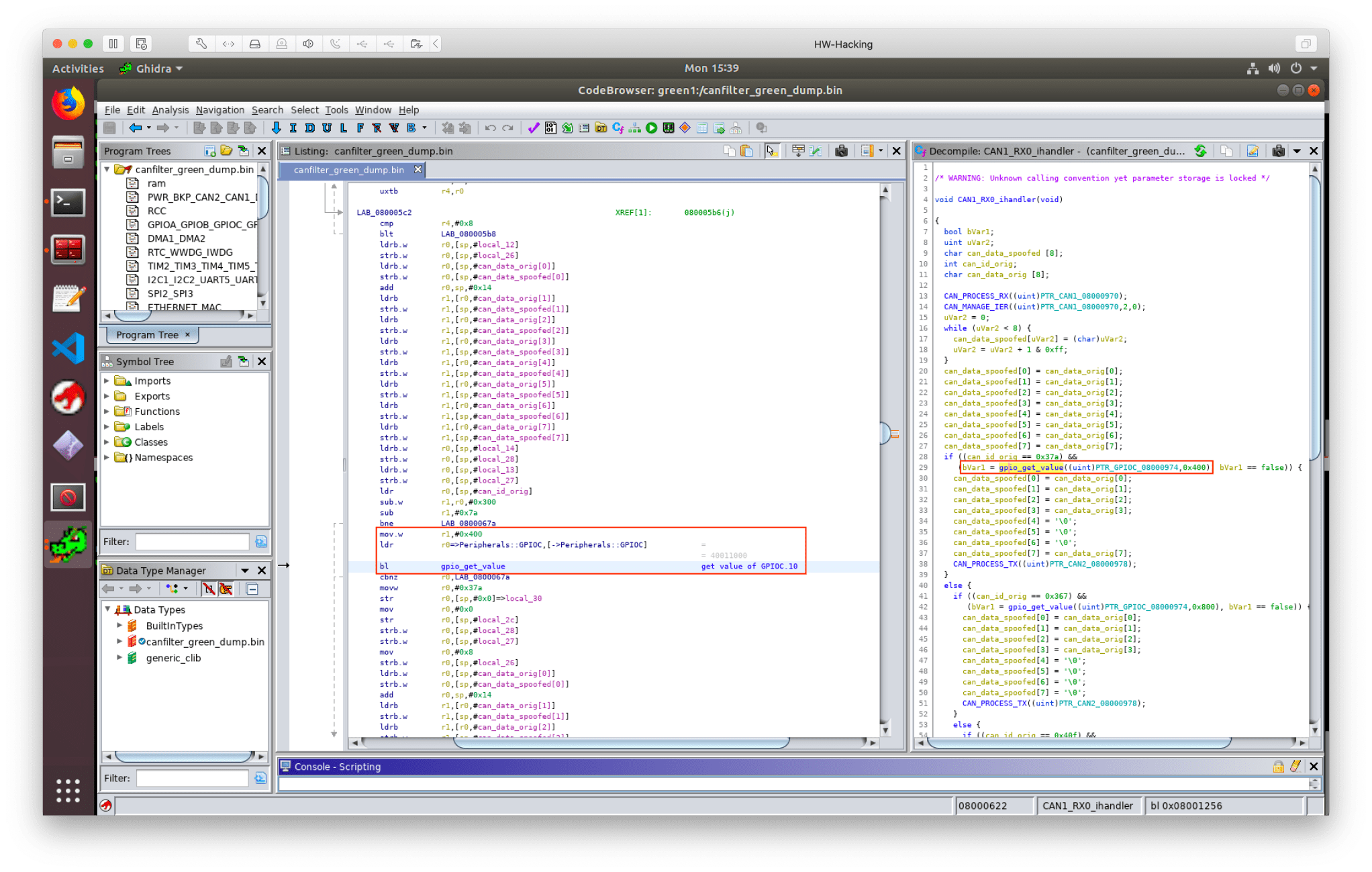
Task: Click the purple checkmark toolbar icon
Action: 533,128
